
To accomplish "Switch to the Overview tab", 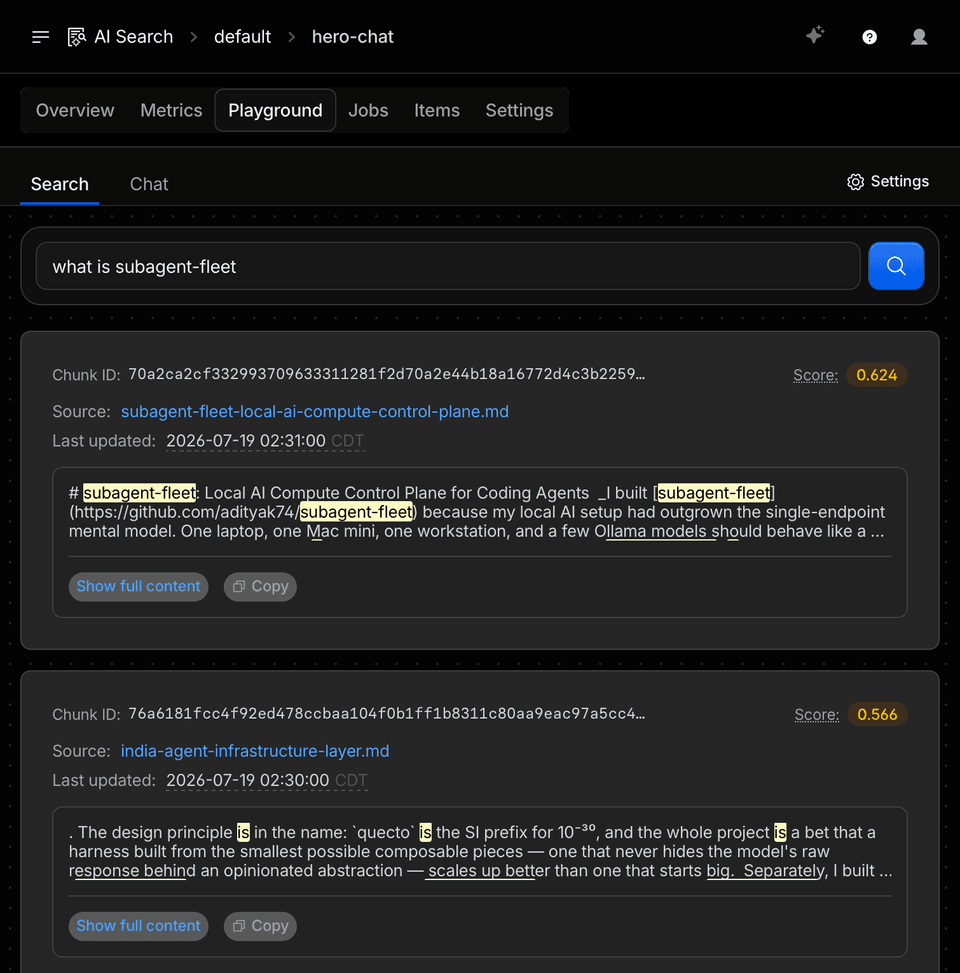I will pos(75,110).
